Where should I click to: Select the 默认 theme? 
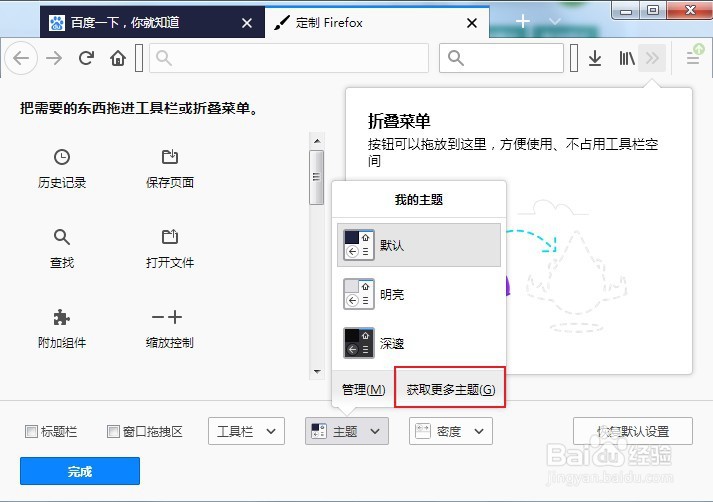(x=419, y=245)
